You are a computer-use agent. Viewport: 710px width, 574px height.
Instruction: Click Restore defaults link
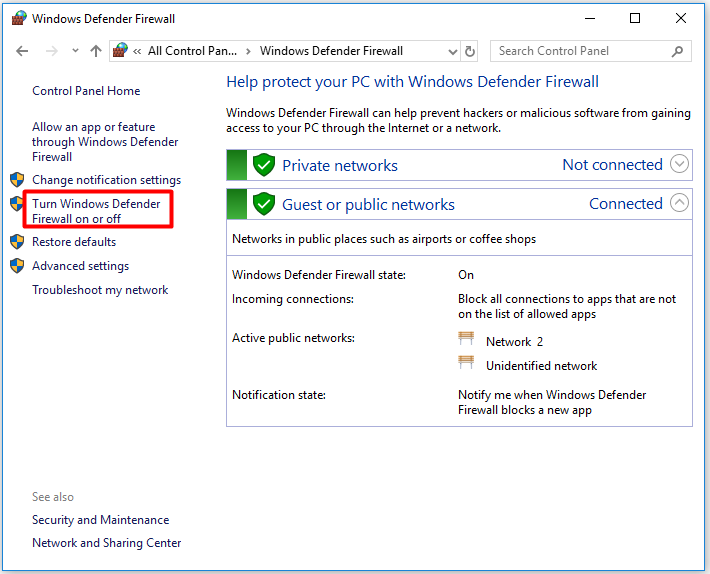74,242
